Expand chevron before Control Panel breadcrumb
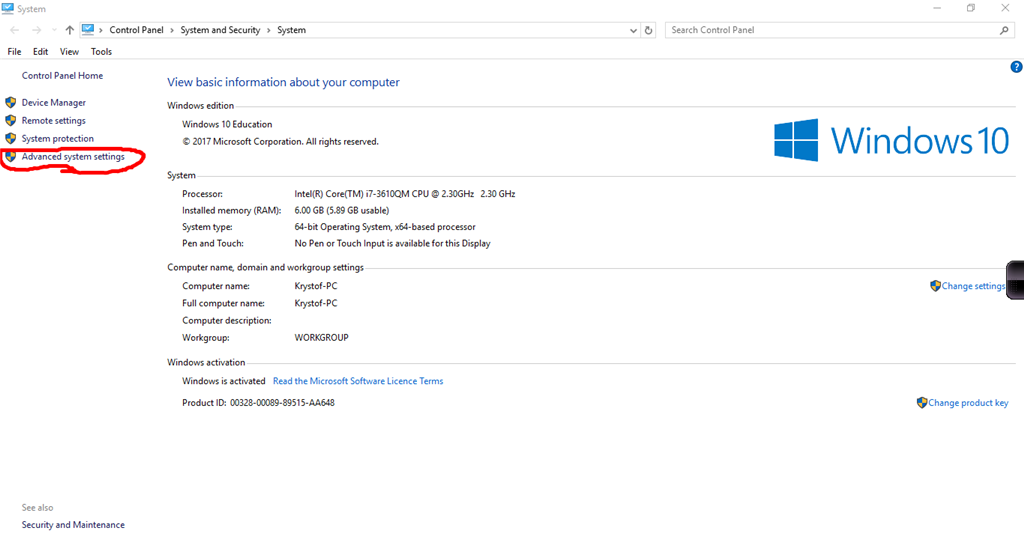The image size is (1024, 545). tap(101, 30)
